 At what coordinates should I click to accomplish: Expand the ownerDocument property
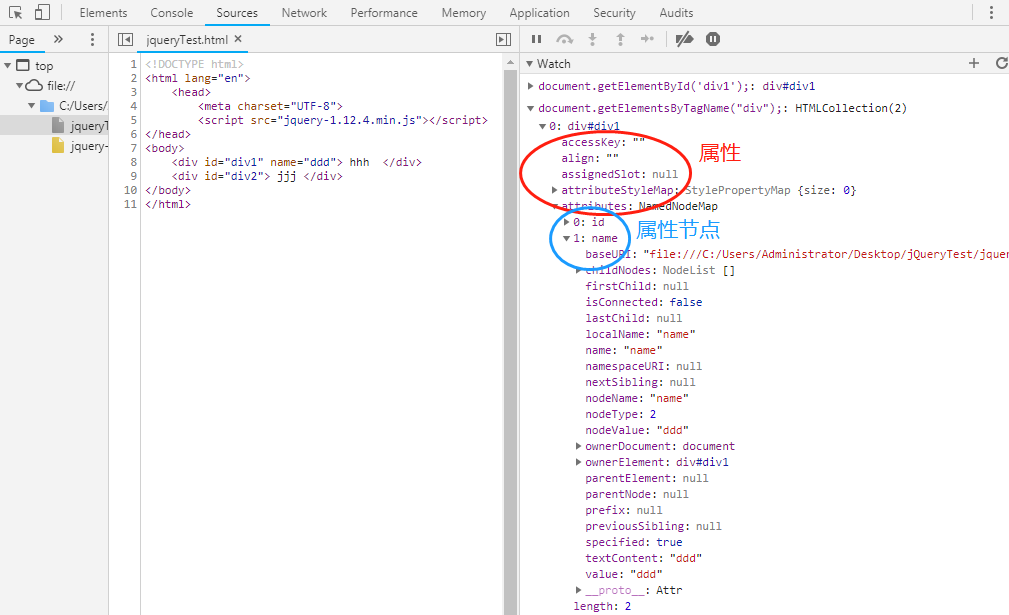pyautogui.click(x=579, y=446)
